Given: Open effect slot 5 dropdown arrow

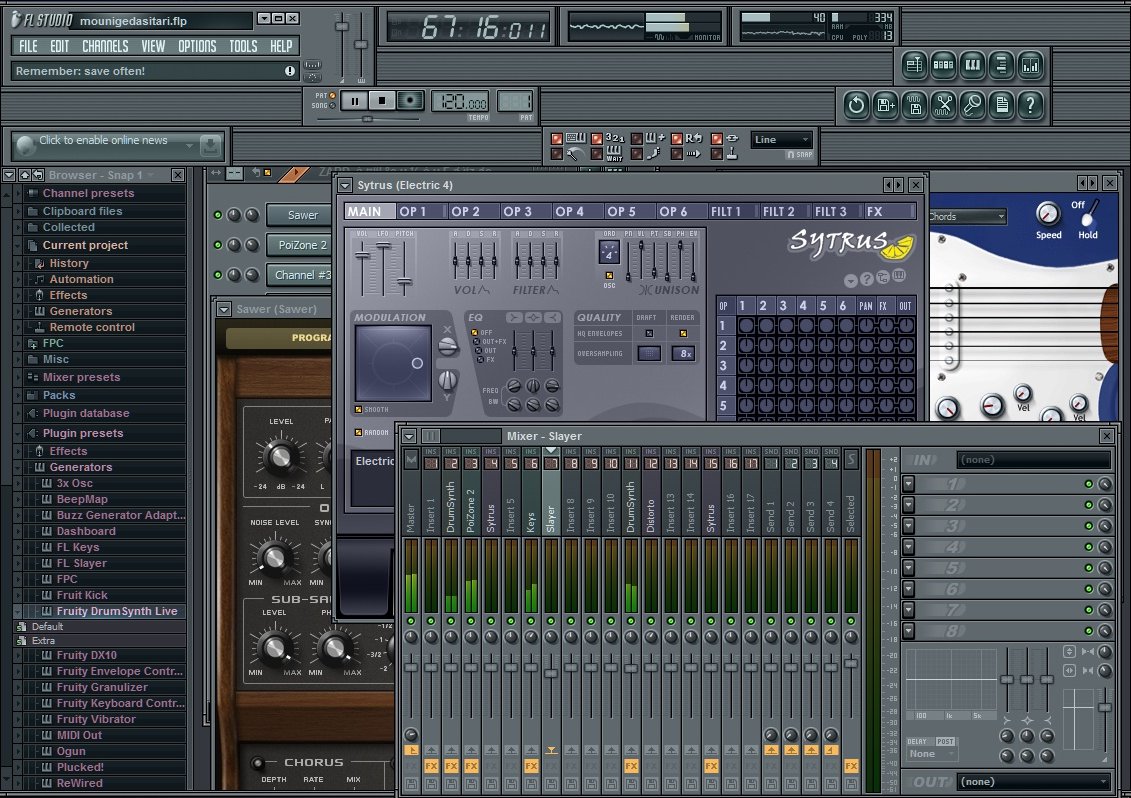Looking at the screenshot, I should [909, 568].
